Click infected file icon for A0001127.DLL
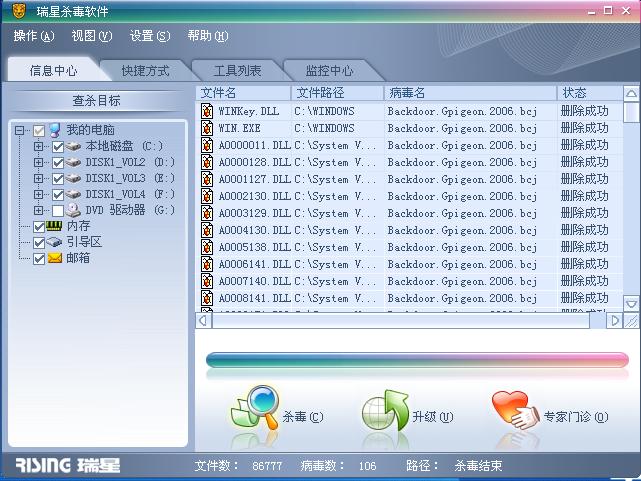Viewport: 641px width, 481px height. click(x=207, y=179)
